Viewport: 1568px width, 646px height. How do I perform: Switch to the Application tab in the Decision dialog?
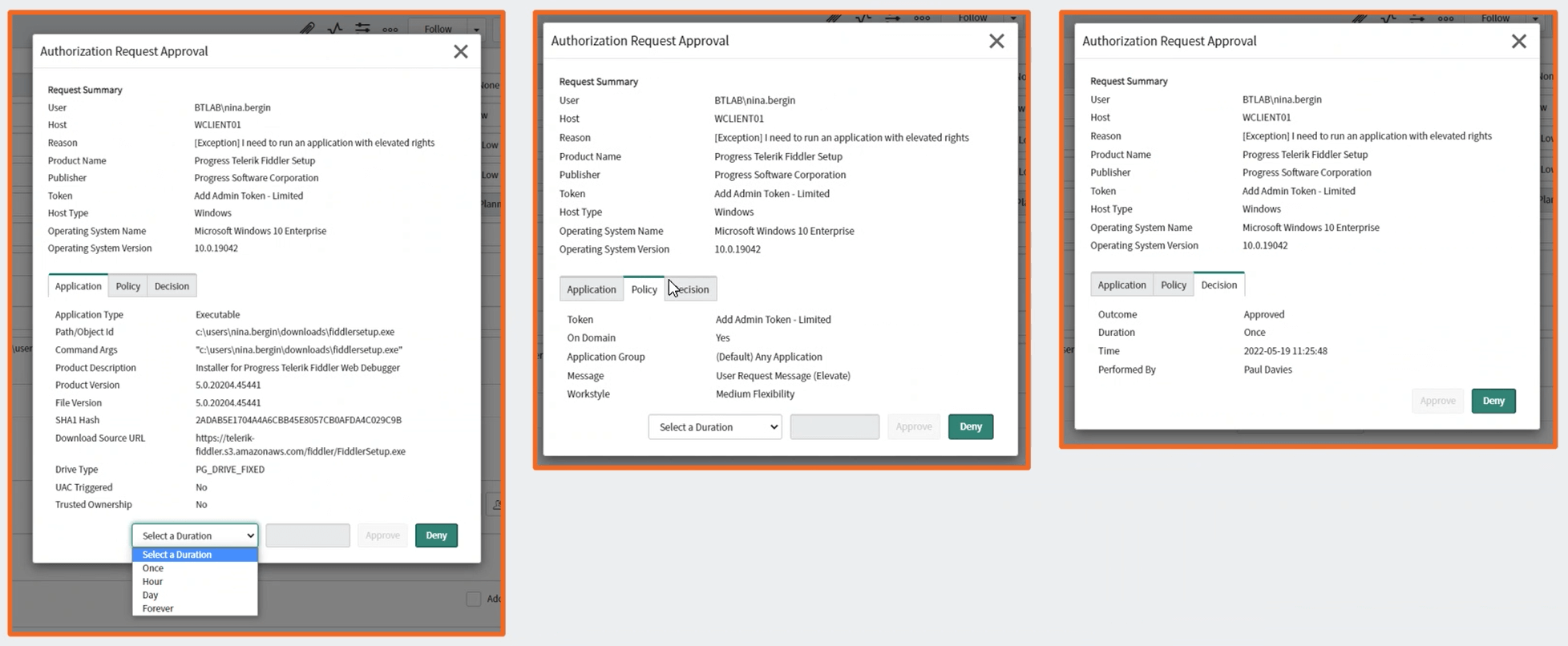pos(1121,285)
